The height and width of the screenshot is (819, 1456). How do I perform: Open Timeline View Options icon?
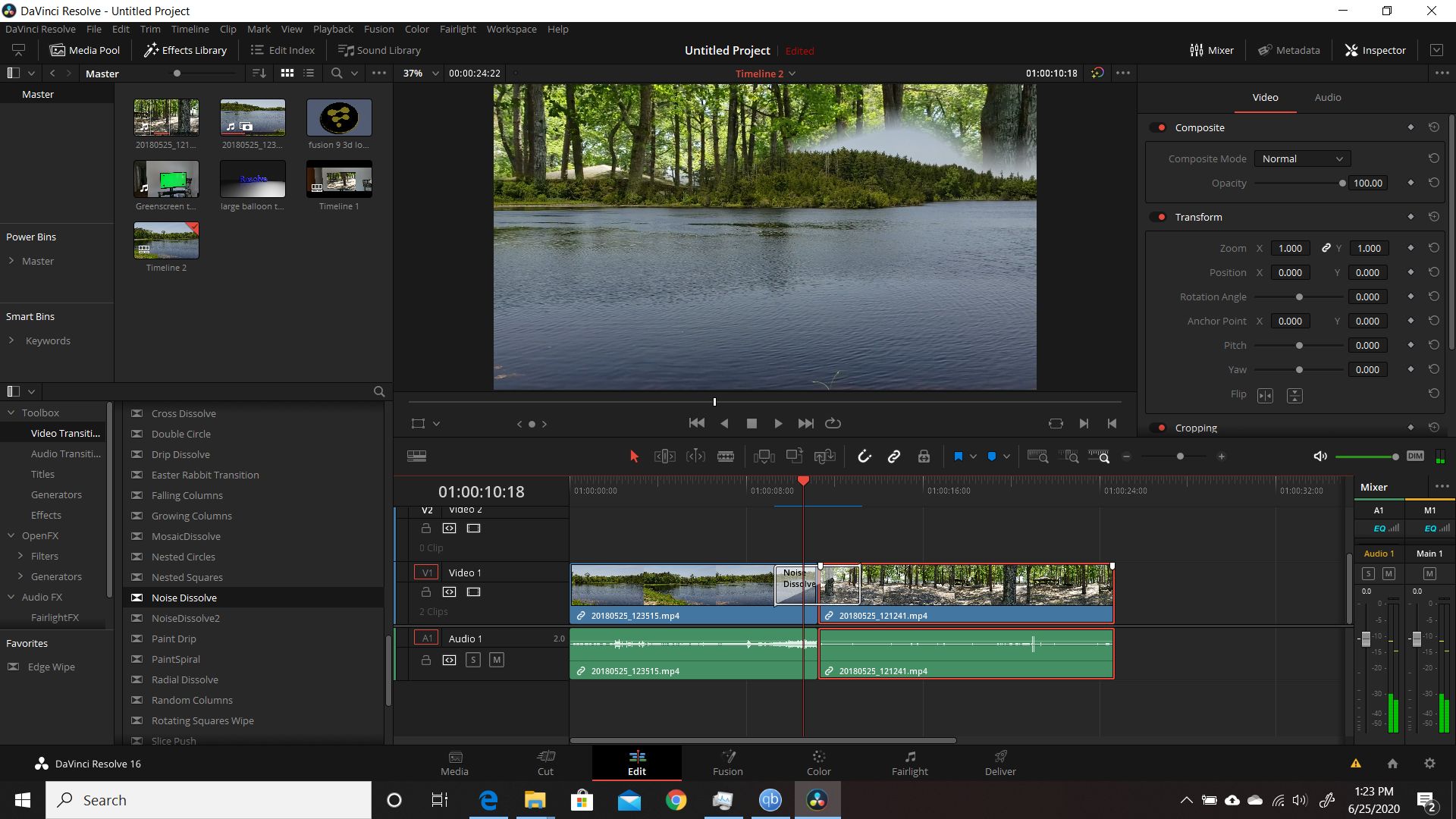pos(416,457)
